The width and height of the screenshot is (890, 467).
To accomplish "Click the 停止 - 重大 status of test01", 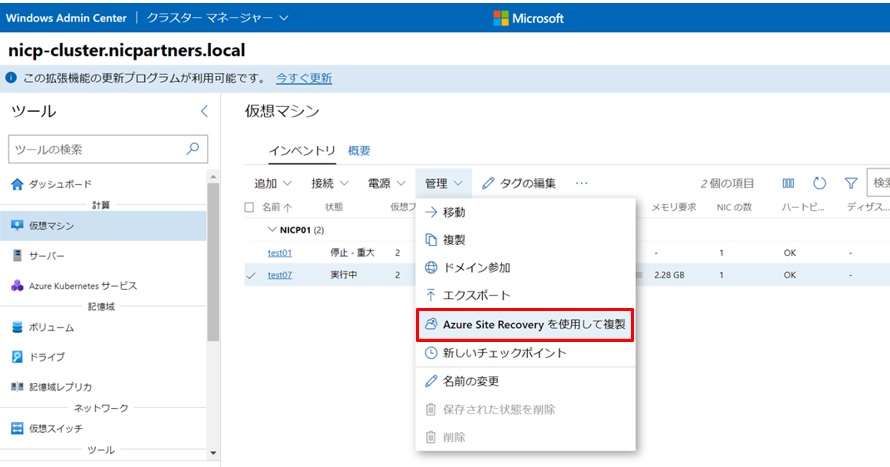I will (352, 253).
